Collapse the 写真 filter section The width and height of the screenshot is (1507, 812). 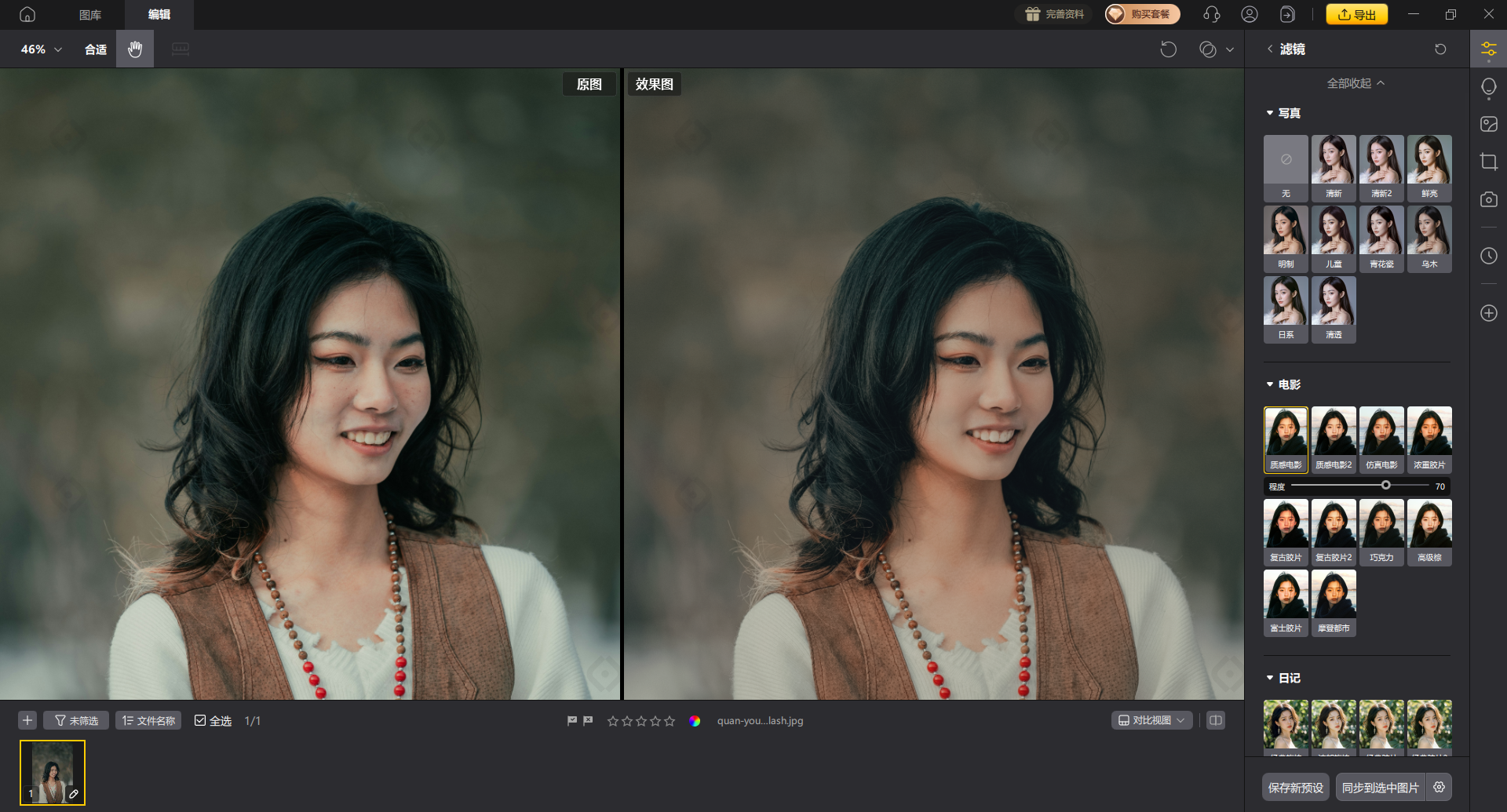(1270, 113)
